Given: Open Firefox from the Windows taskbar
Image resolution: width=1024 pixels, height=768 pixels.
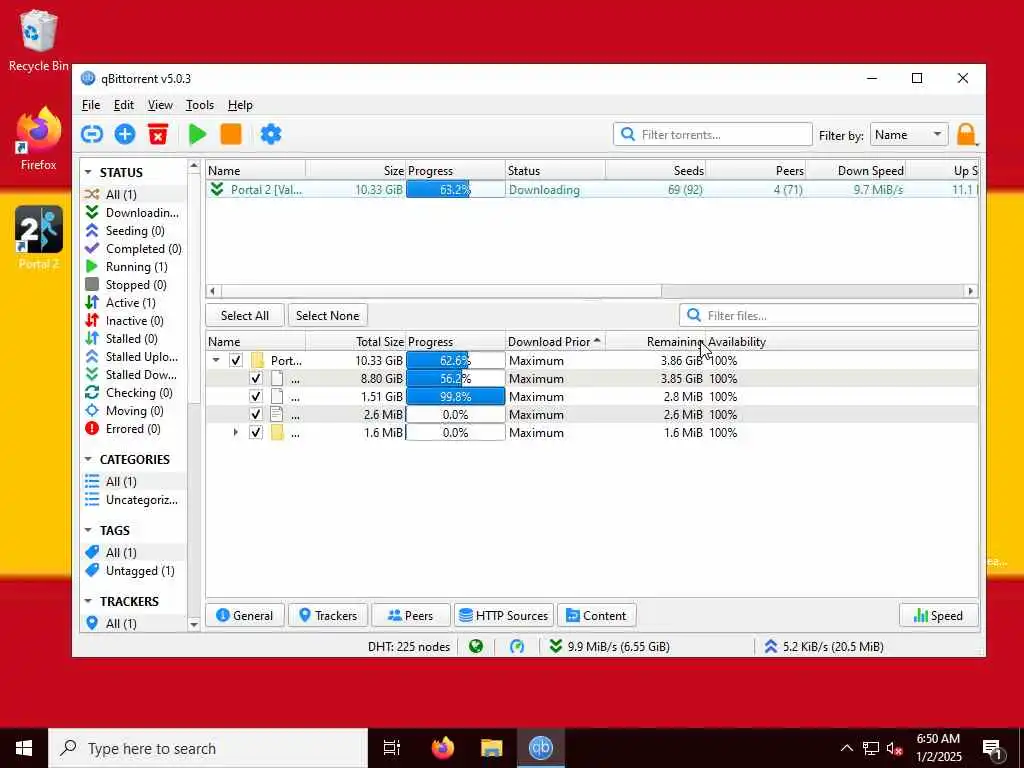Looking at the screenshot, I should 443,748.
